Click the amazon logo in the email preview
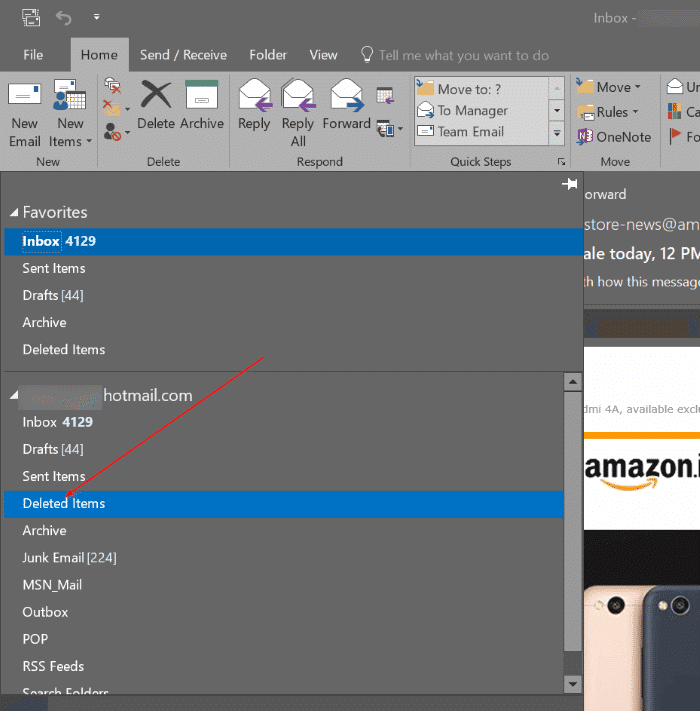Screen dimensions: 700x711 pyautogui.click(x=642, y=472)
